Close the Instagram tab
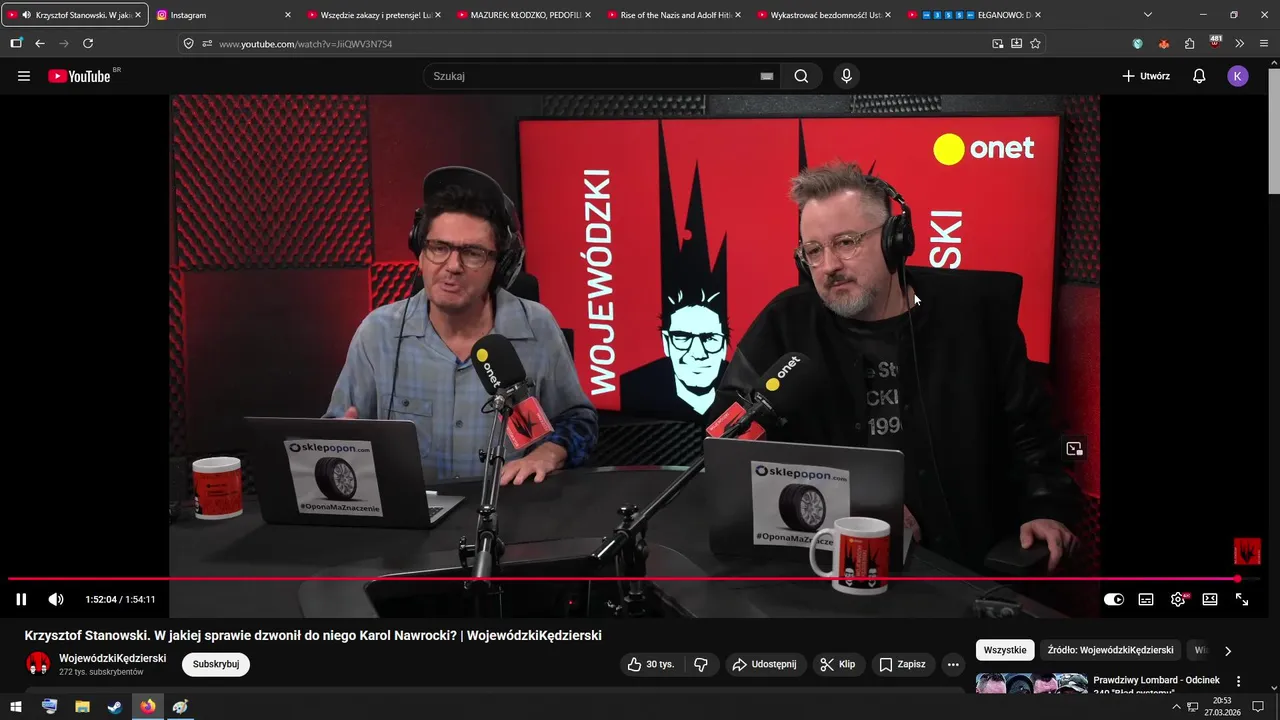 point(288,15)
